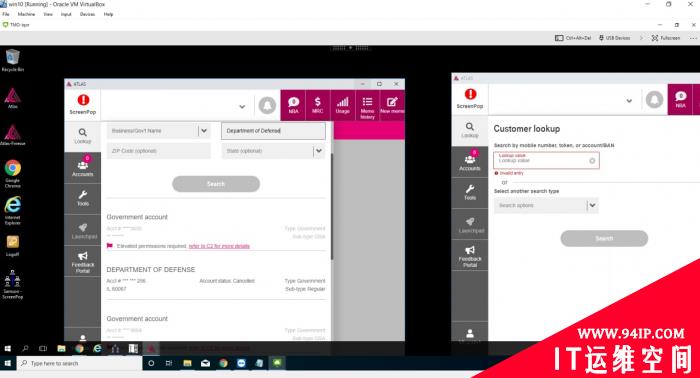700x378 pixels.
Task: Open the Usage signal-bars icon
Action: point(342,105)
